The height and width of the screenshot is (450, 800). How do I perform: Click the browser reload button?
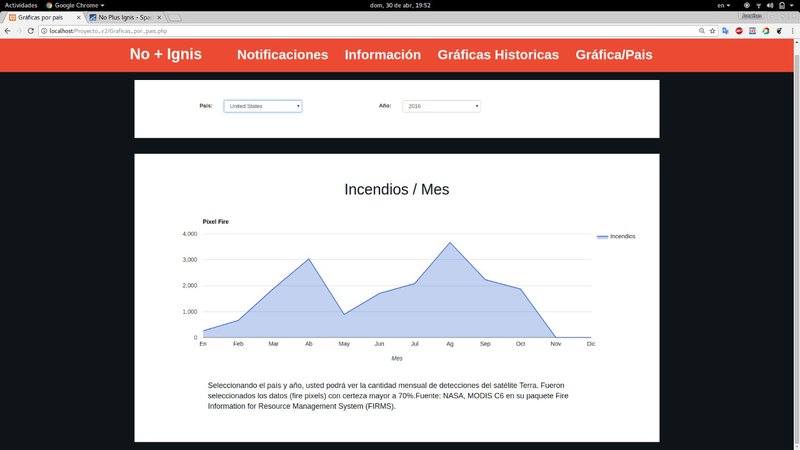pyautogui.click(x=30, y=31)
